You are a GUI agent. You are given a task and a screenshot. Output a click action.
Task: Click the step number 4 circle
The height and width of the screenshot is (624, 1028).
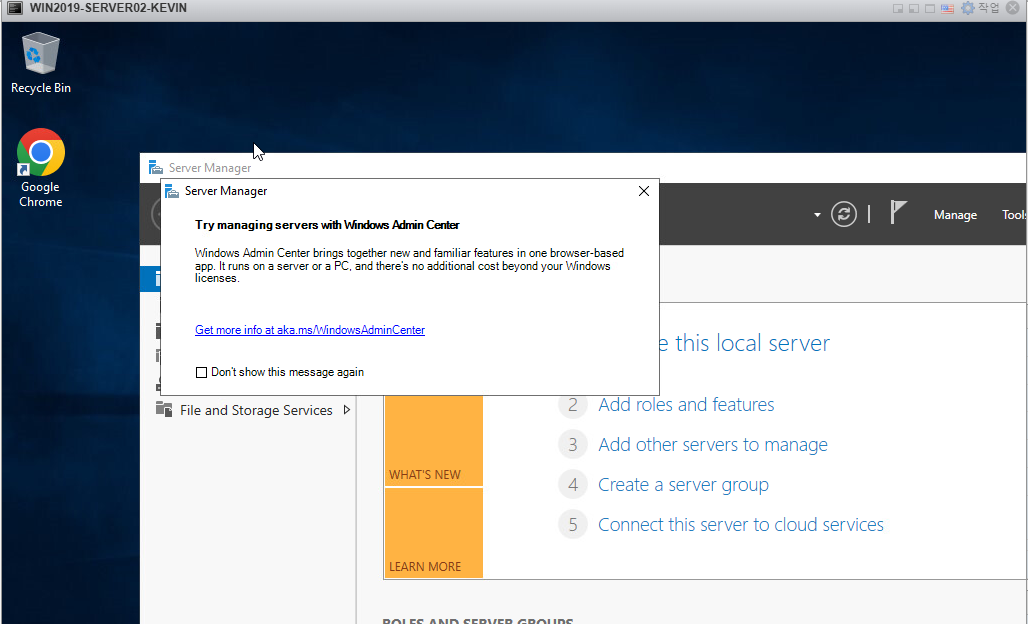tap(572, 485)
